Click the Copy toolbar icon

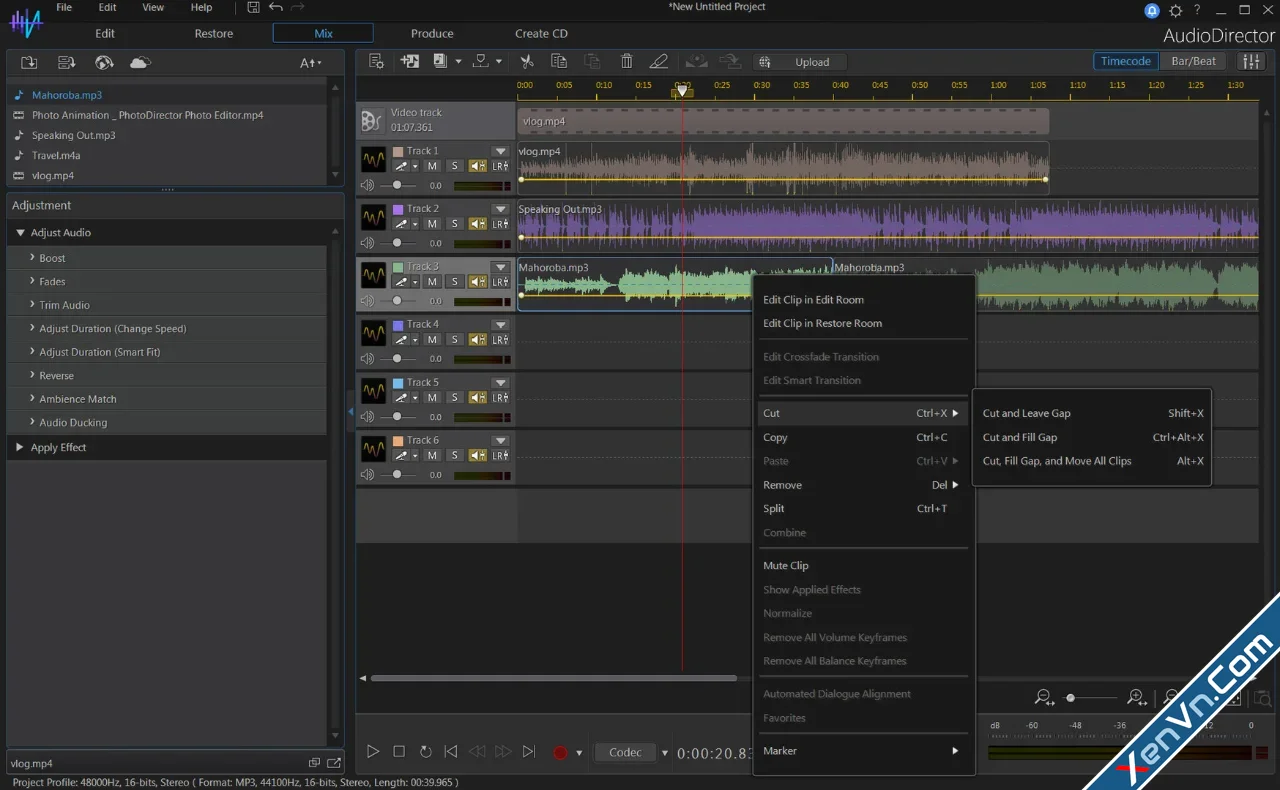[559, 61]
